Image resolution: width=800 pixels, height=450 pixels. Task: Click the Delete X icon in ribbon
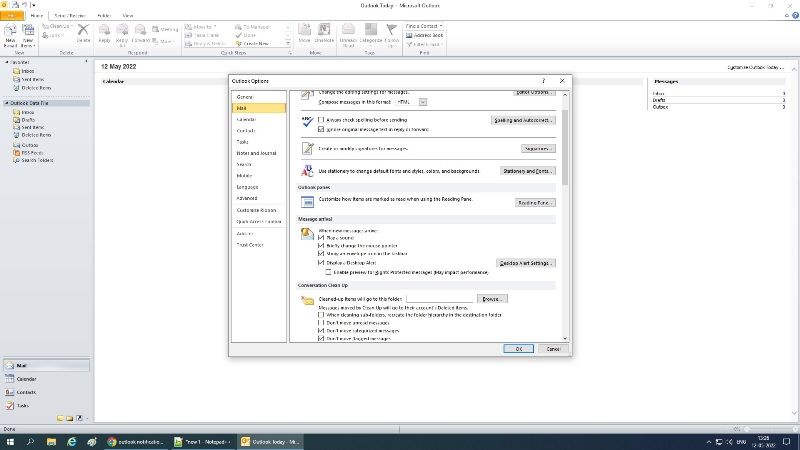tap(83, 30)
